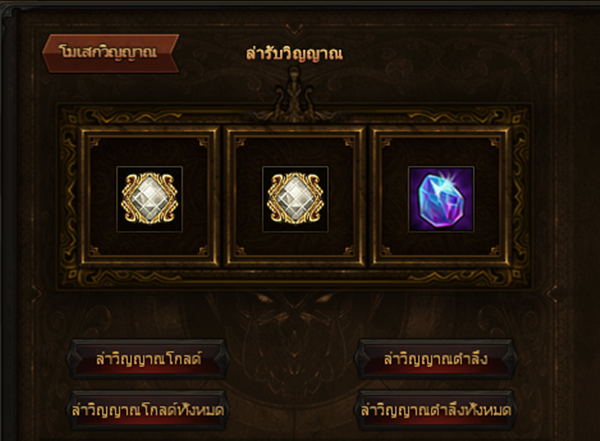Click the ล่ารับวิญญาณ heading
Screen dimensions: 600x441
tap(294, 54)
